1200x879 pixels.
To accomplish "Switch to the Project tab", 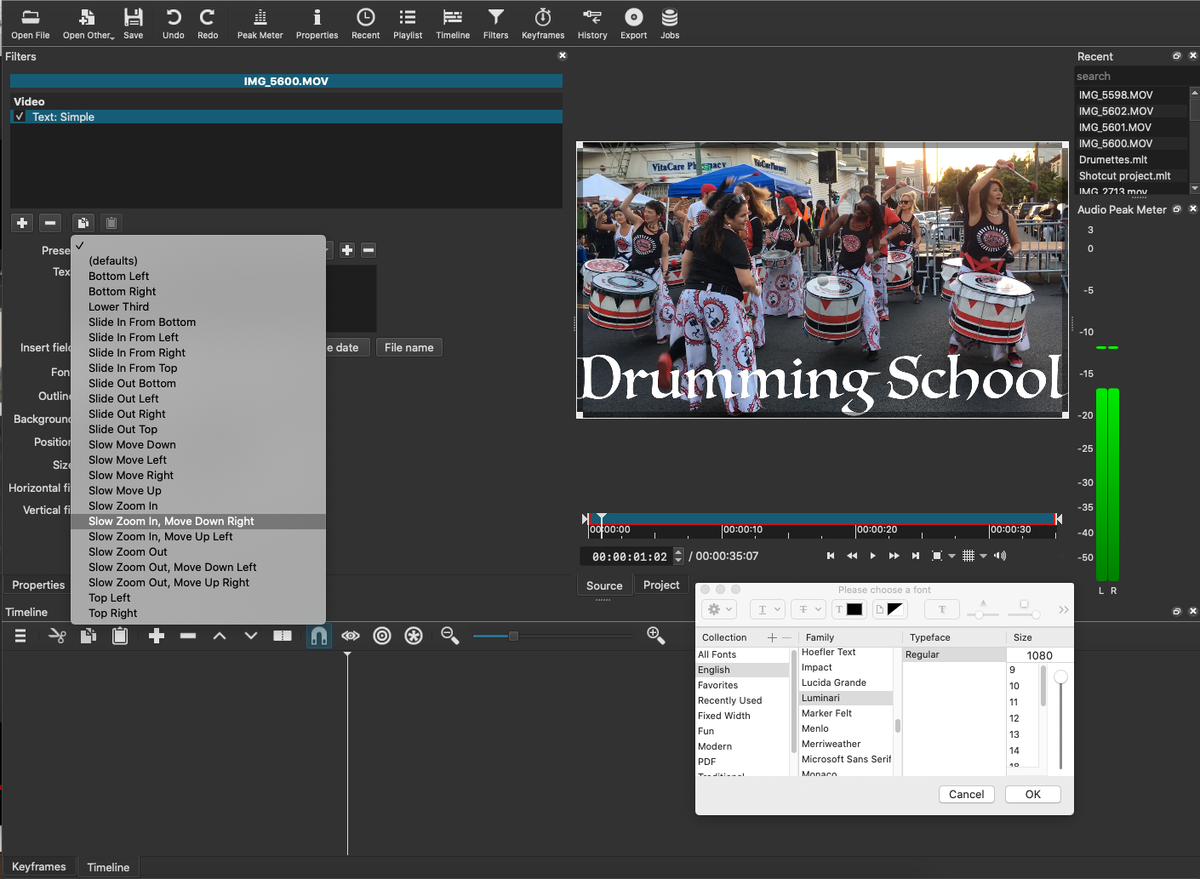I will 661,585.
